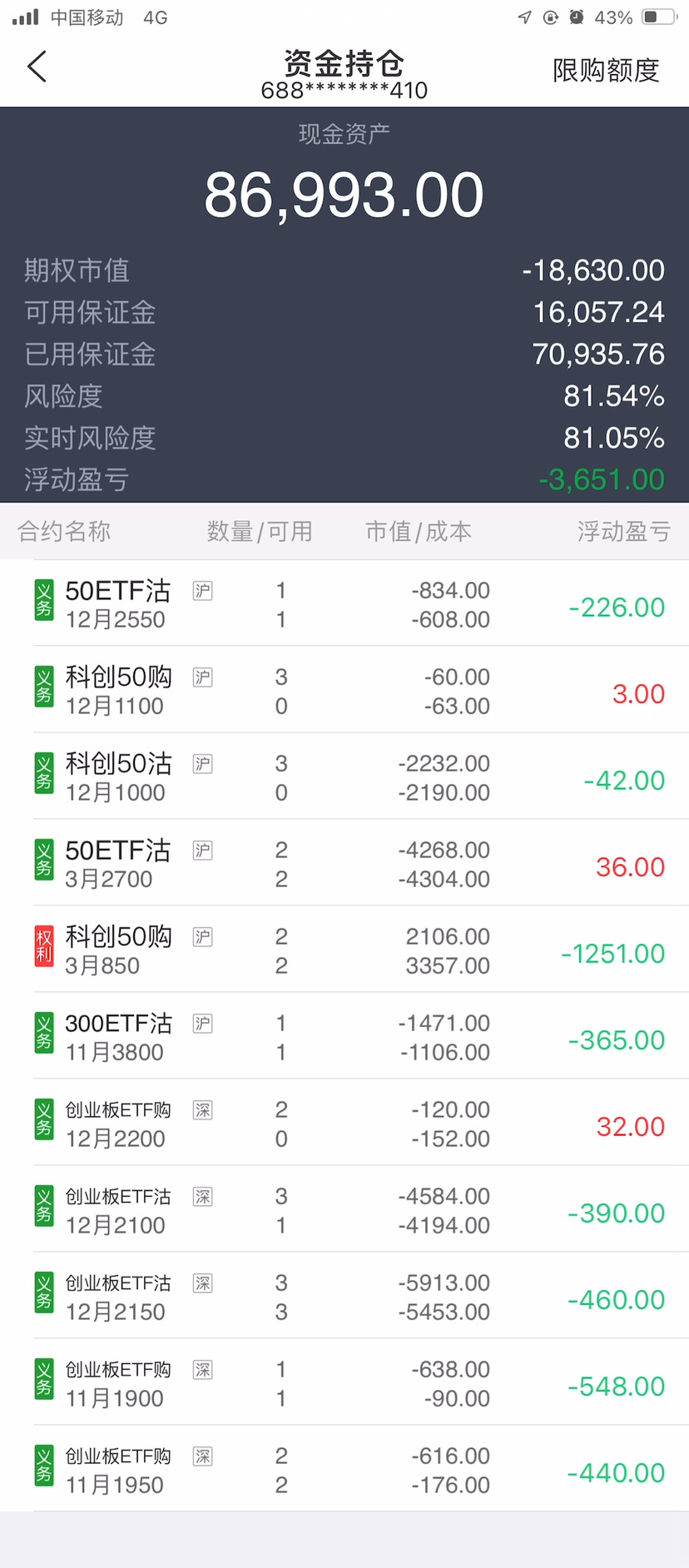Open 限购额度 purchase limit page

(605, 71)
